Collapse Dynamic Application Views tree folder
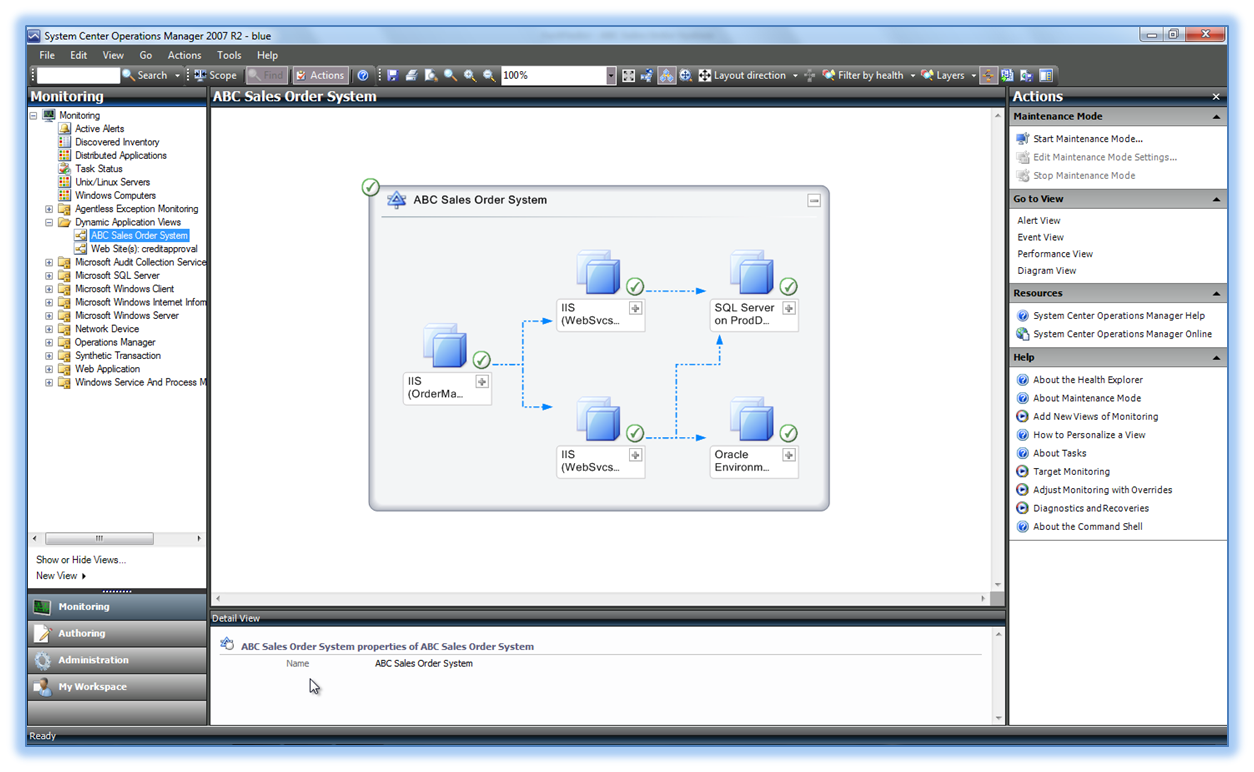Screen dimensions: 1254x772 [x=49, y=222]
